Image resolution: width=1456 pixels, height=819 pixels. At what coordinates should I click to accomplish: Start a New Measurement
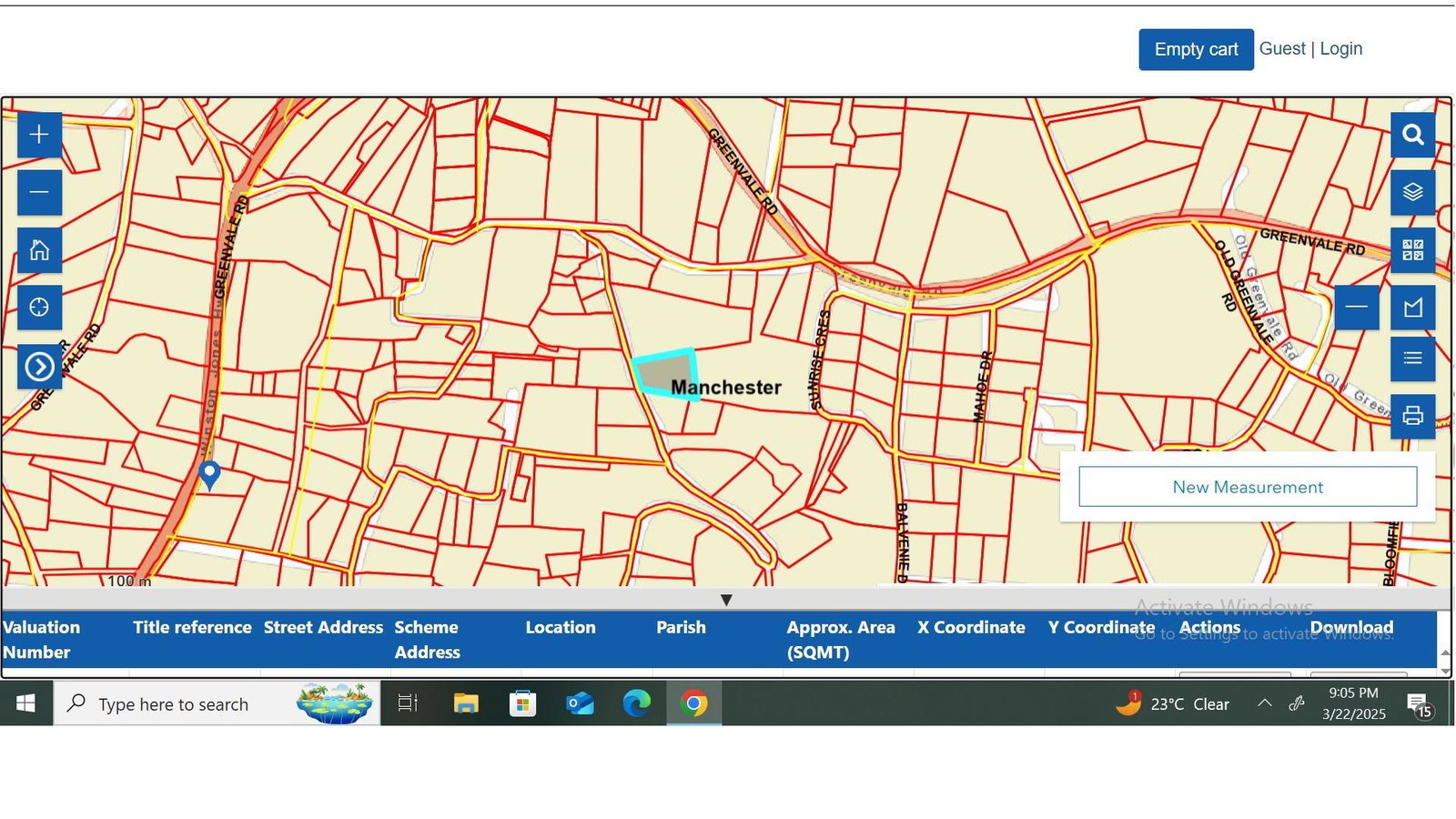point(1248,487)
